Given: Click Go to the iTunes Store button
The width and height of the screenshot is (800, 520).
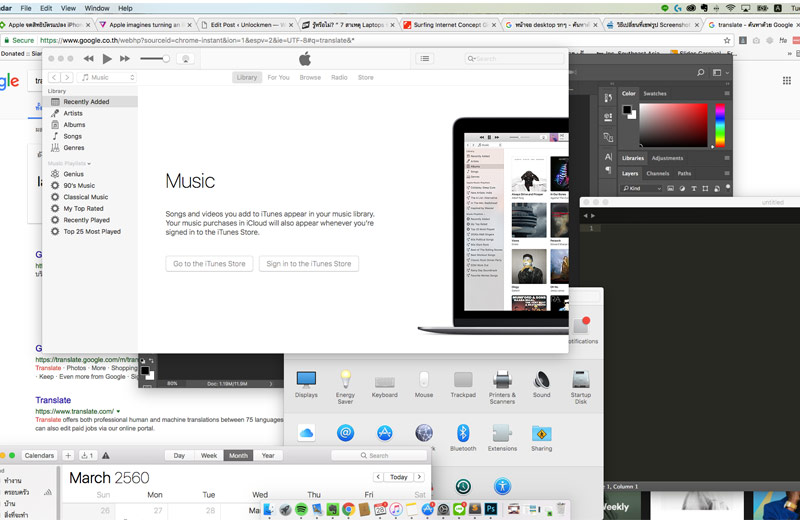Looking at the screenshot, I should click(209, 264).
